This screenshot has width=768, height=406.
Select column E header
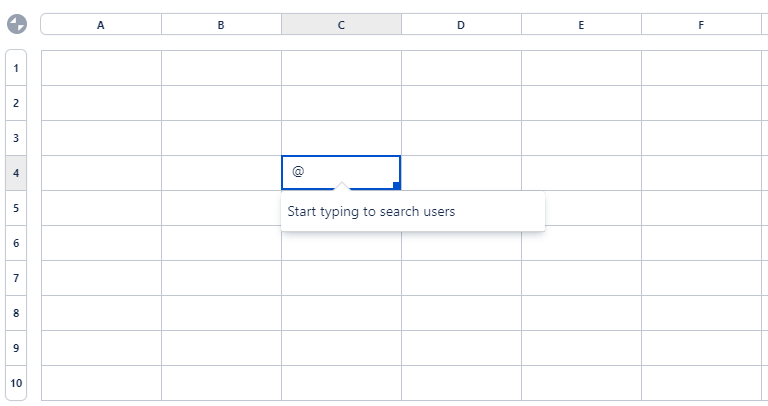pos(581,25)
